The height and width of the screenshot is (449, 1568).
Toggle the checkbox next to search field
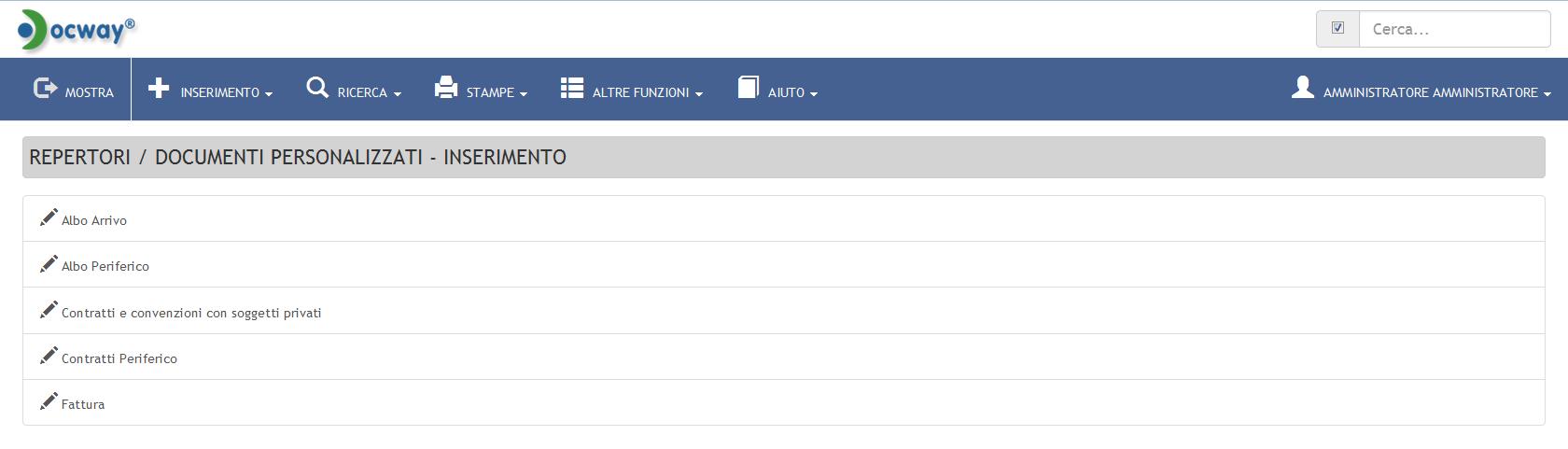(x=1337, y=28)
